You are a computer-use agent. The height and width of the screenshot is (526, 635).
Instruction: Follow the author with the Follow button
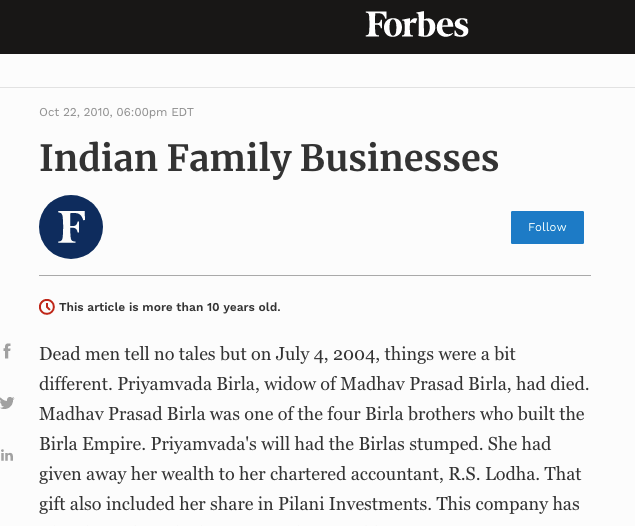[x=547, y=227]
